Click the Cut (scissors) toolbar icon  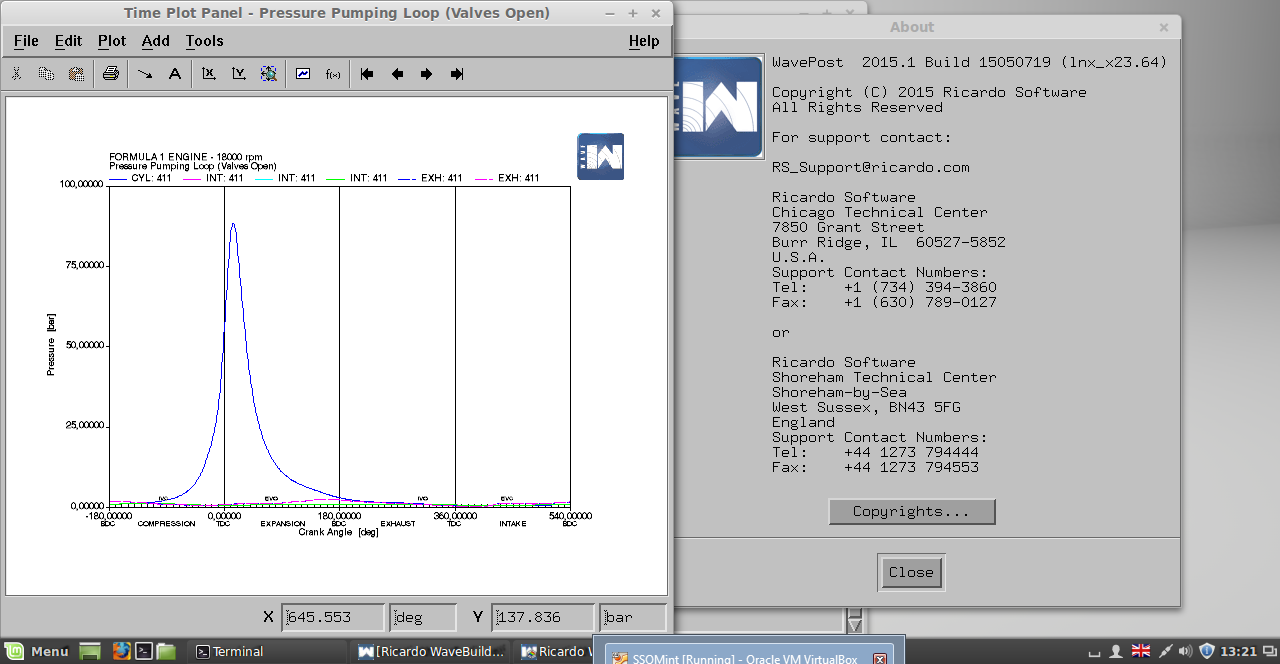coord(17,74)
